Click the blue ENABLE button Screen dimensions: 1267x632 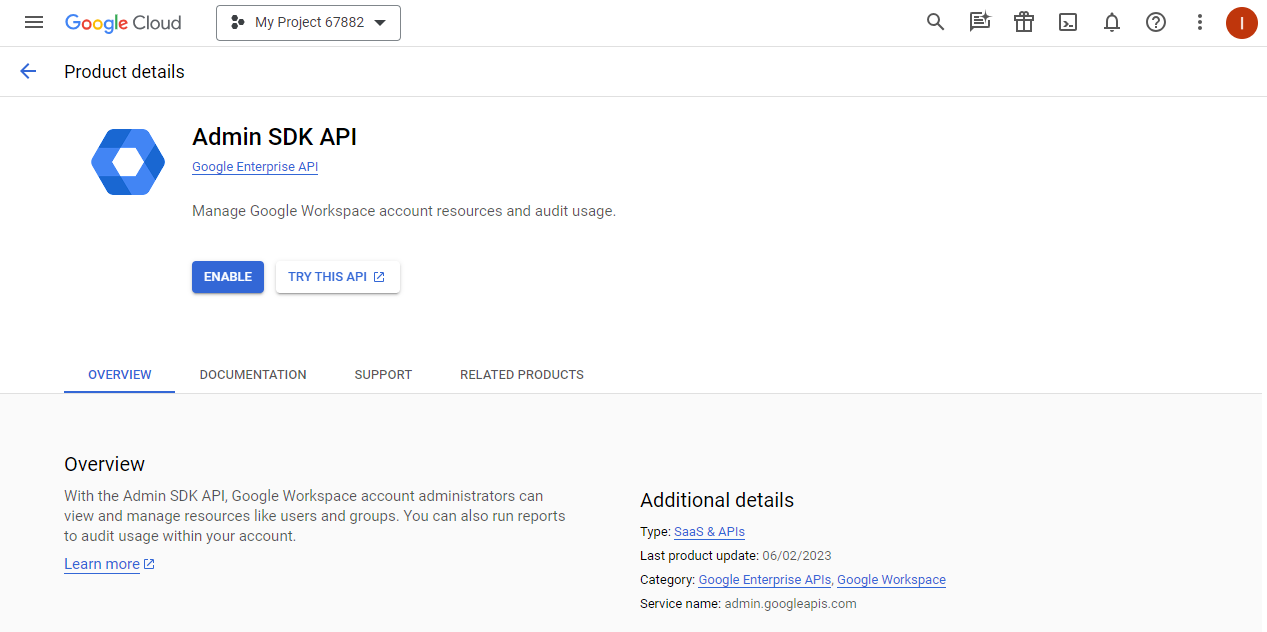point(228,277)
